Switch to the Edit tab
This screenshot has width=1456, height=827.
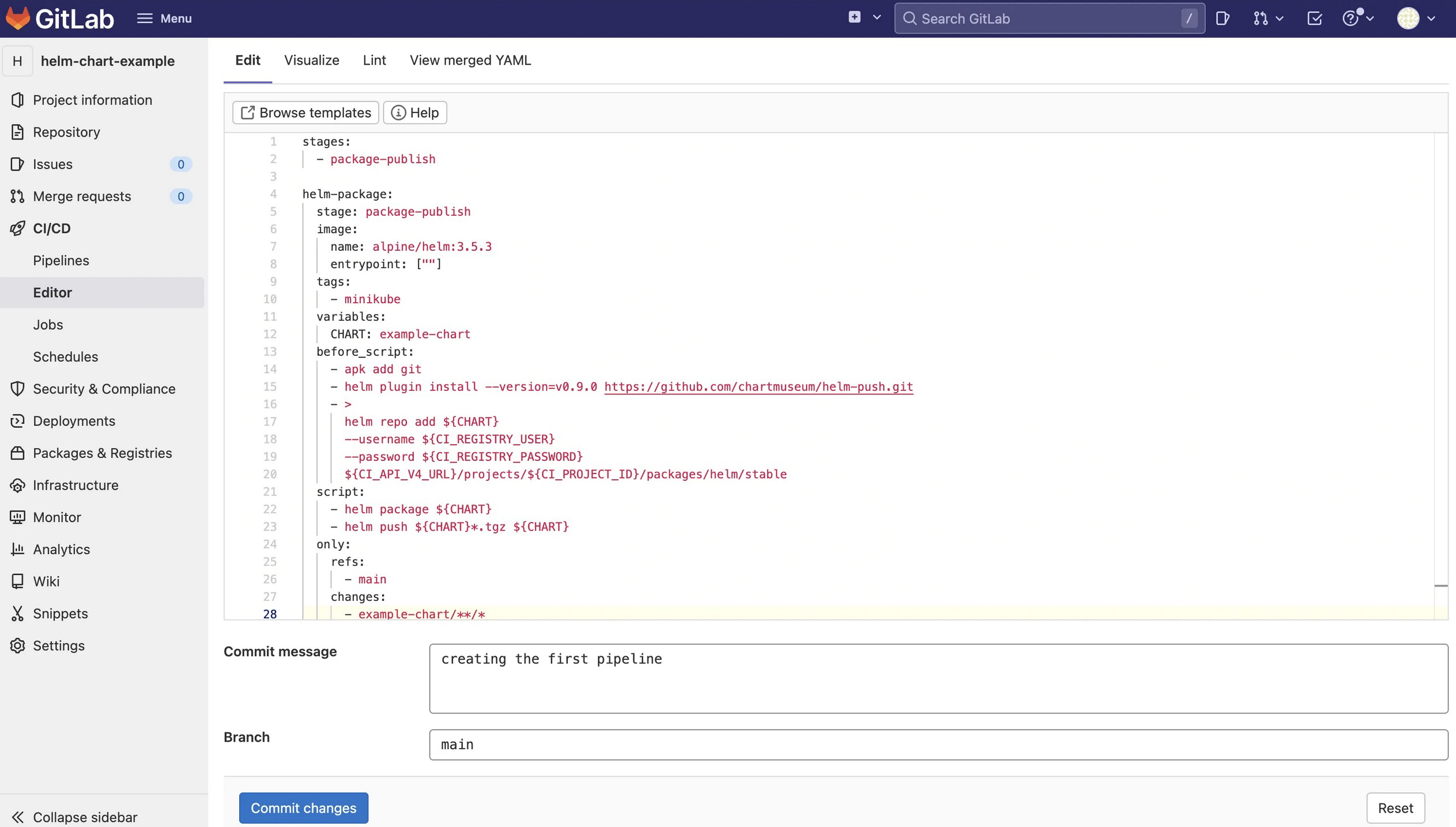tap(248, 61)
